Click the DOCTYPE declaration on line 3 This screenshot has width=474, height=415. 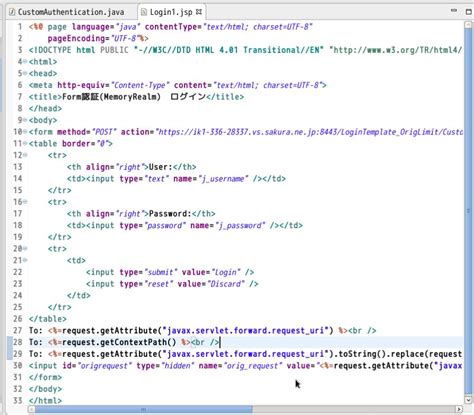[245, 50]
